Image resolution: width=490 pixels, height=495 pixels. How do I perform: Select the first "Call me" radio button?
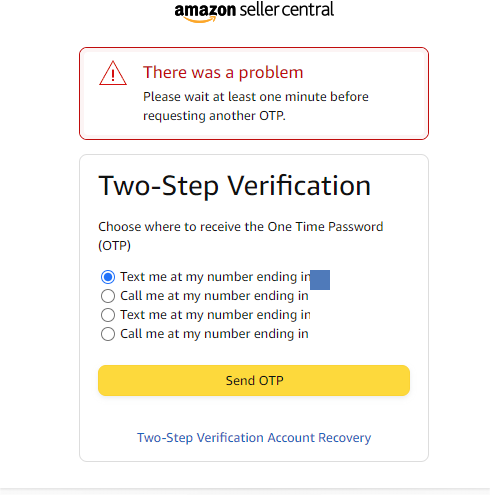108,296
